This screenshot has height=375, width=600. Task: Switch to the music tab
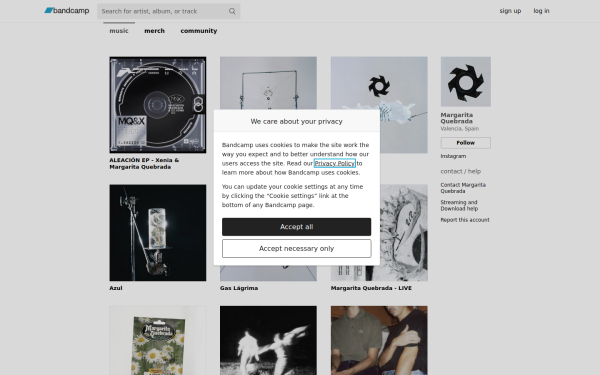[119, 31]
